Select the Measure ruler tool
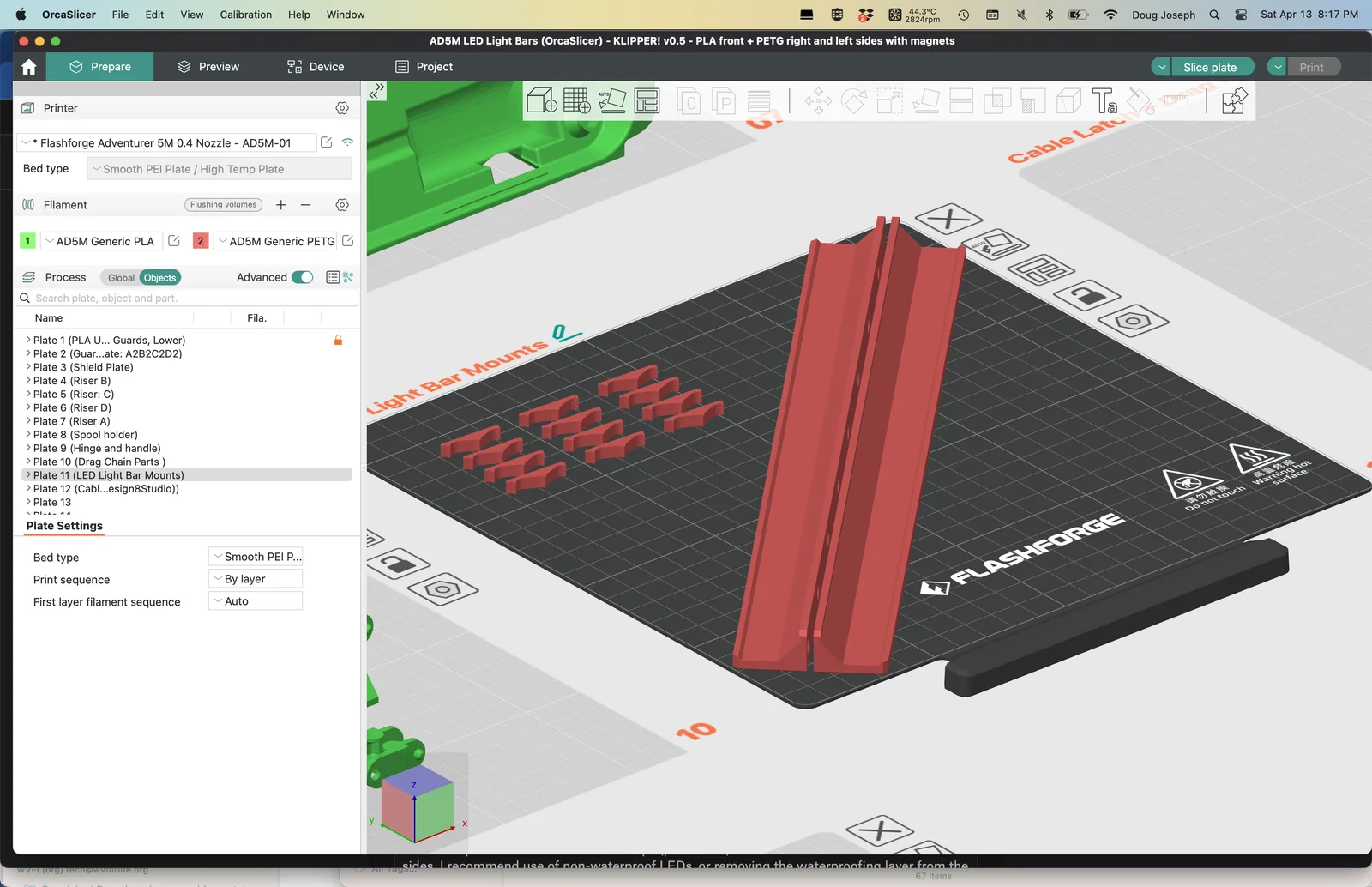The height and width of the screenshot is (887, 1372). click(1176, 101)
